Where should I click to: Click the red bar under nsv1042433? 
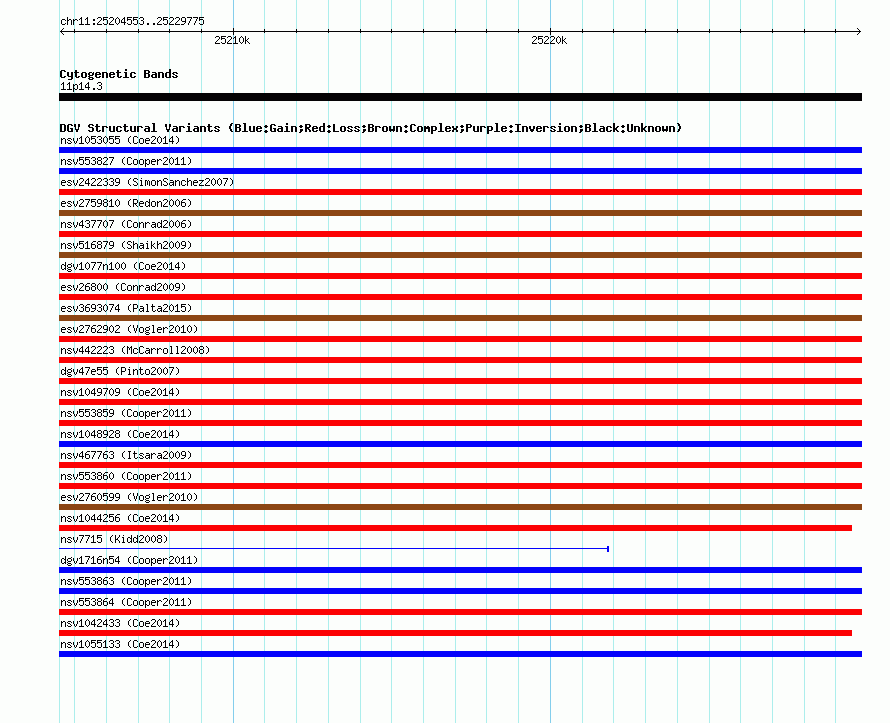coord(455,633)
